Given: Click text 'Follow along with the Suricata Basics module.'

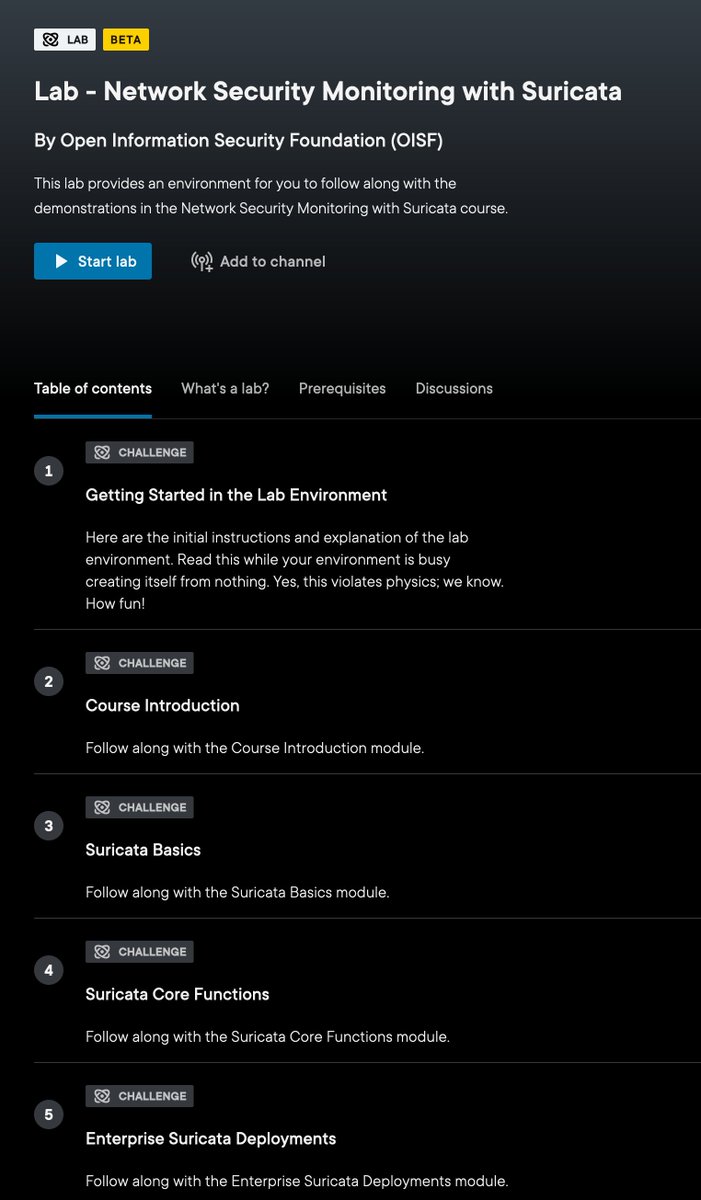Looking at the screenshot, I should pos(238,892).
